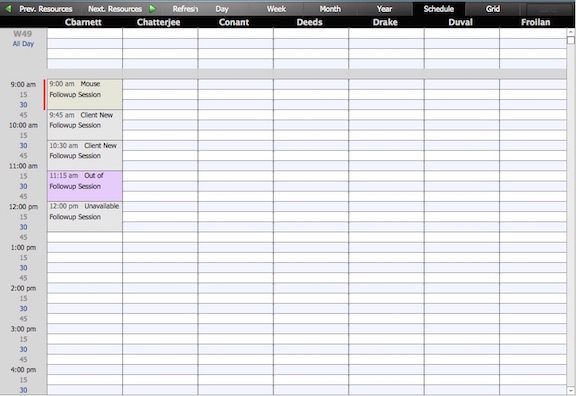Switch to the Week view tab
This screenshot has height=396, width=576.
[276, 9]
